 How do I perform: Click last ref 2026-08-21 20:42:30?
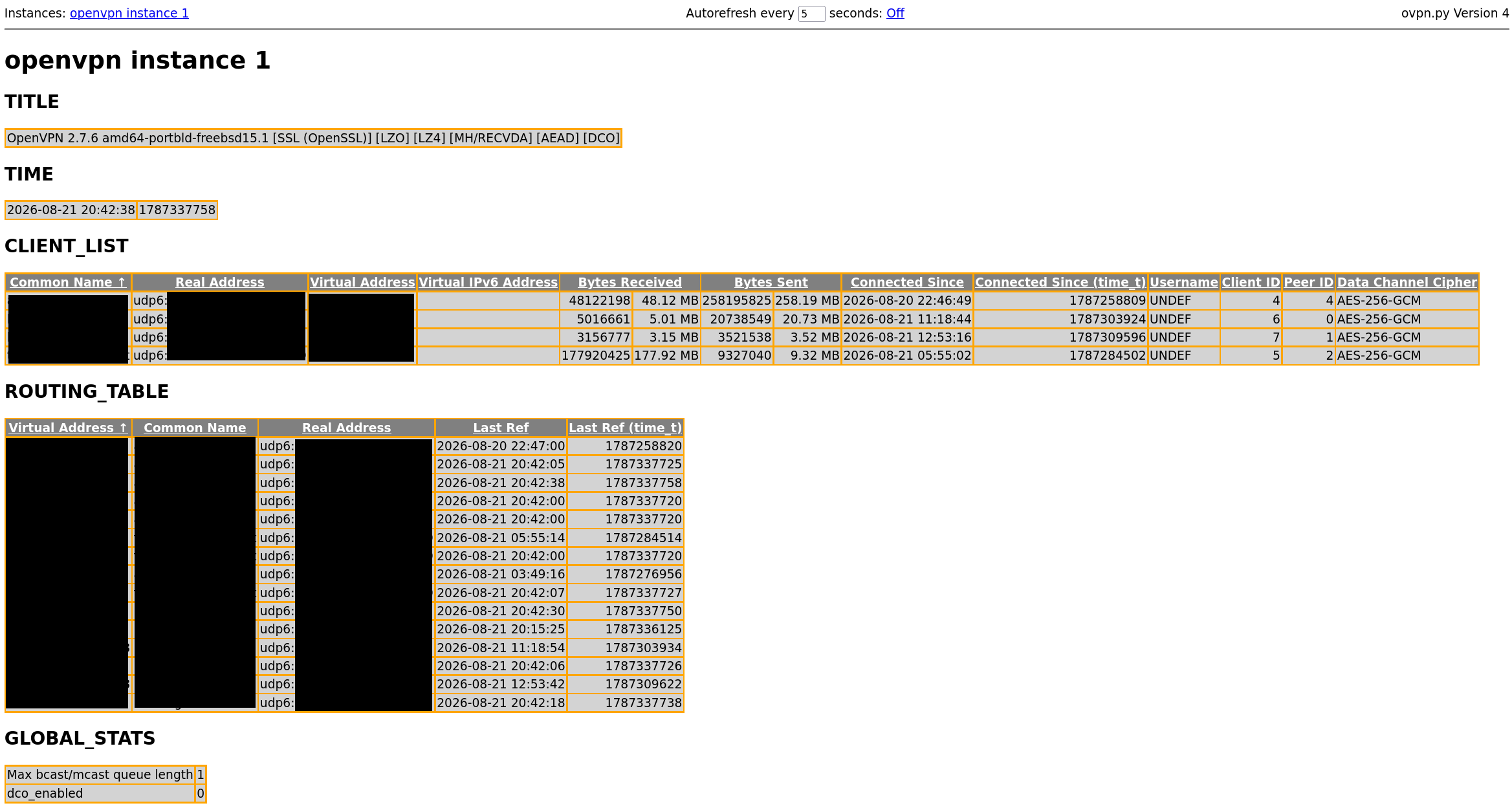click(501, 611)
